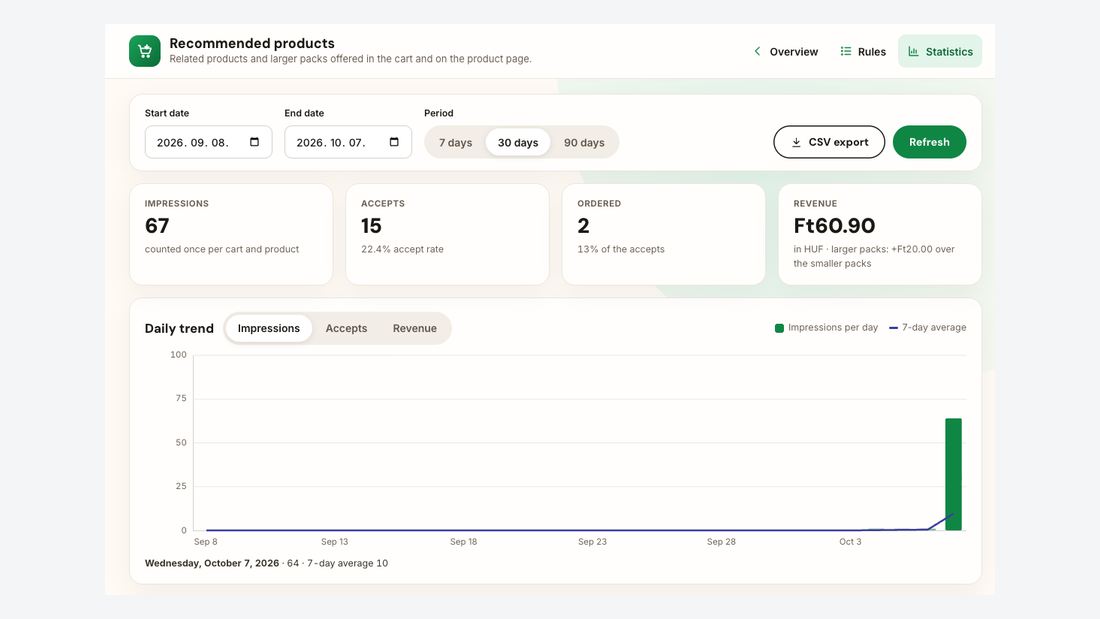1100x619 pixels.
Task: Click the 'Wednesday, October 7, 2026' summary text
Action: [212, 563]
